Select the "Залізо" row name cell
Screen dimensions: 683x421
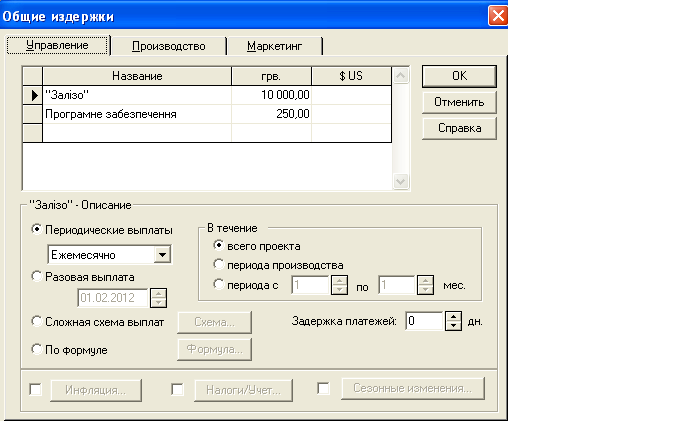click(137, 95)
